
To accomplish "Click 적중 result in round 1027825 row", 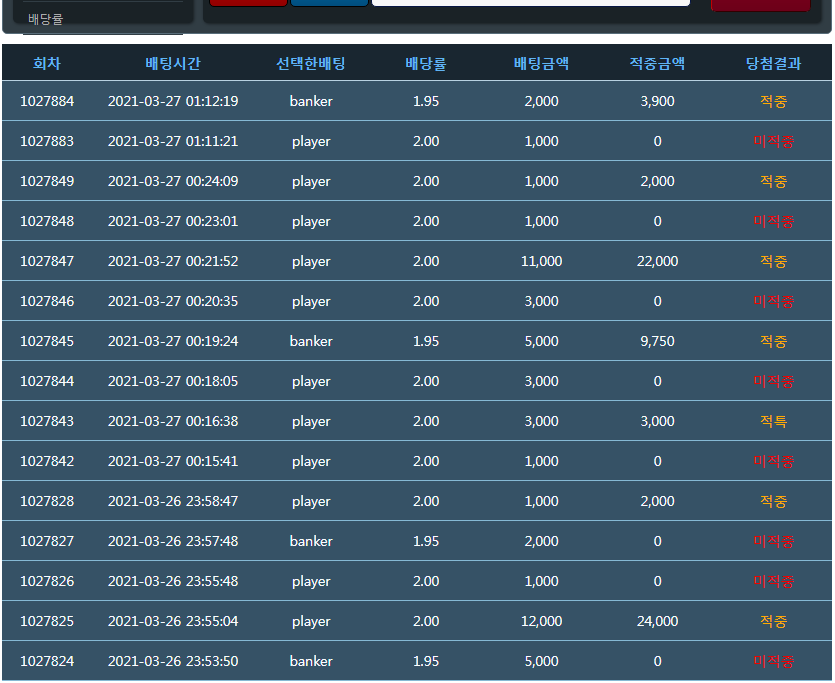I will pyautogui.click(x=773, y=621).
